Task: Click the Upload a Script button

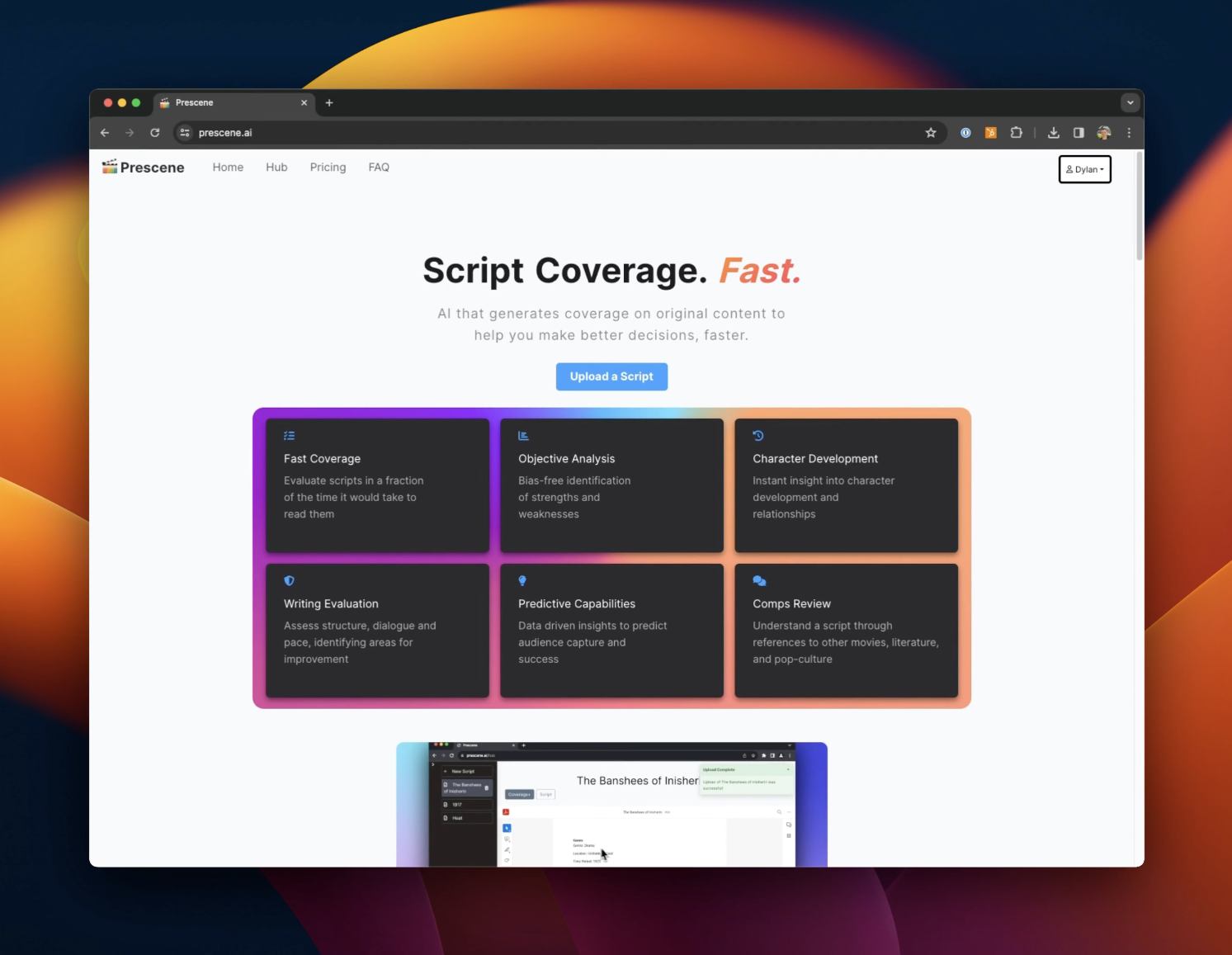Action: coord(611,376)
